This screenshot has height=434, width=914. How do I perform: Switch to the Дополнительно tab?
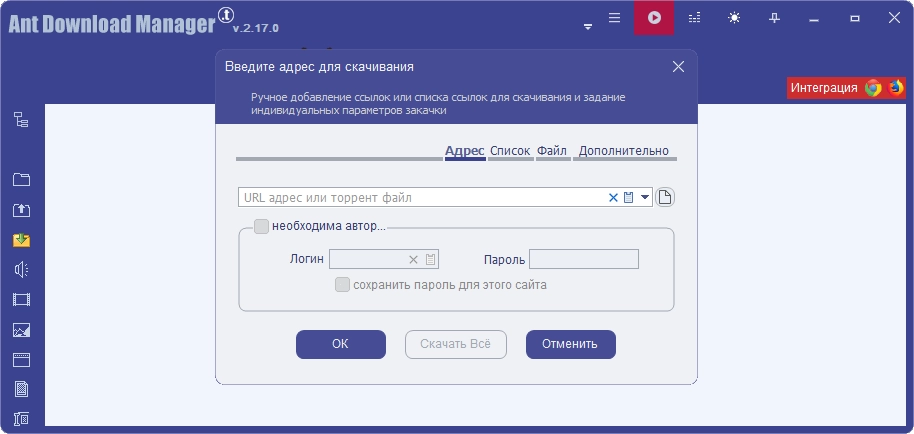tap(624, 151)
